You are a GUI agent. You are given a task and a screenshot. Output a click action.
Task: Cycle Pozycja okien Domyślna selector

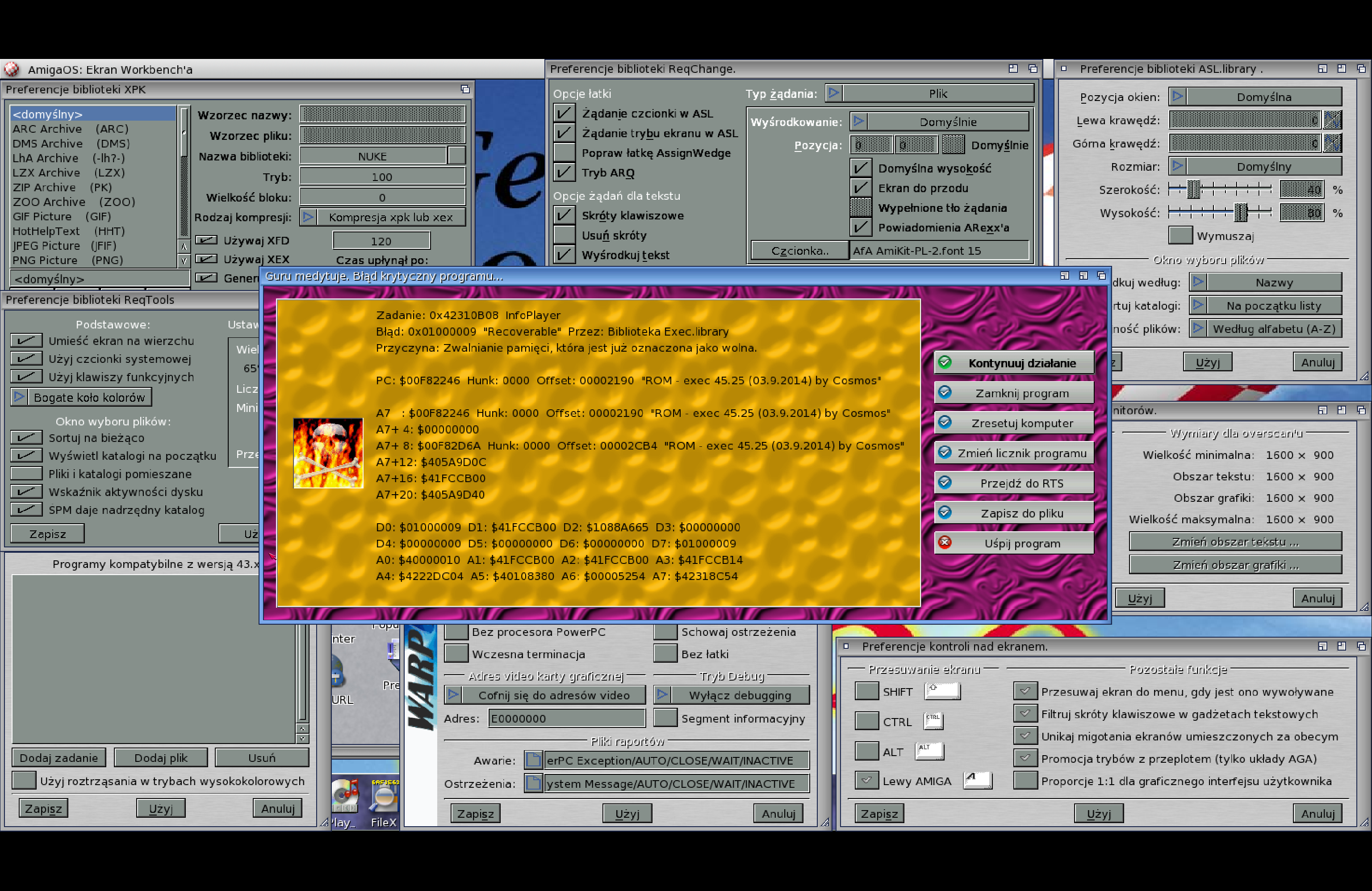pyautogui.click(x=1255, y=97)
